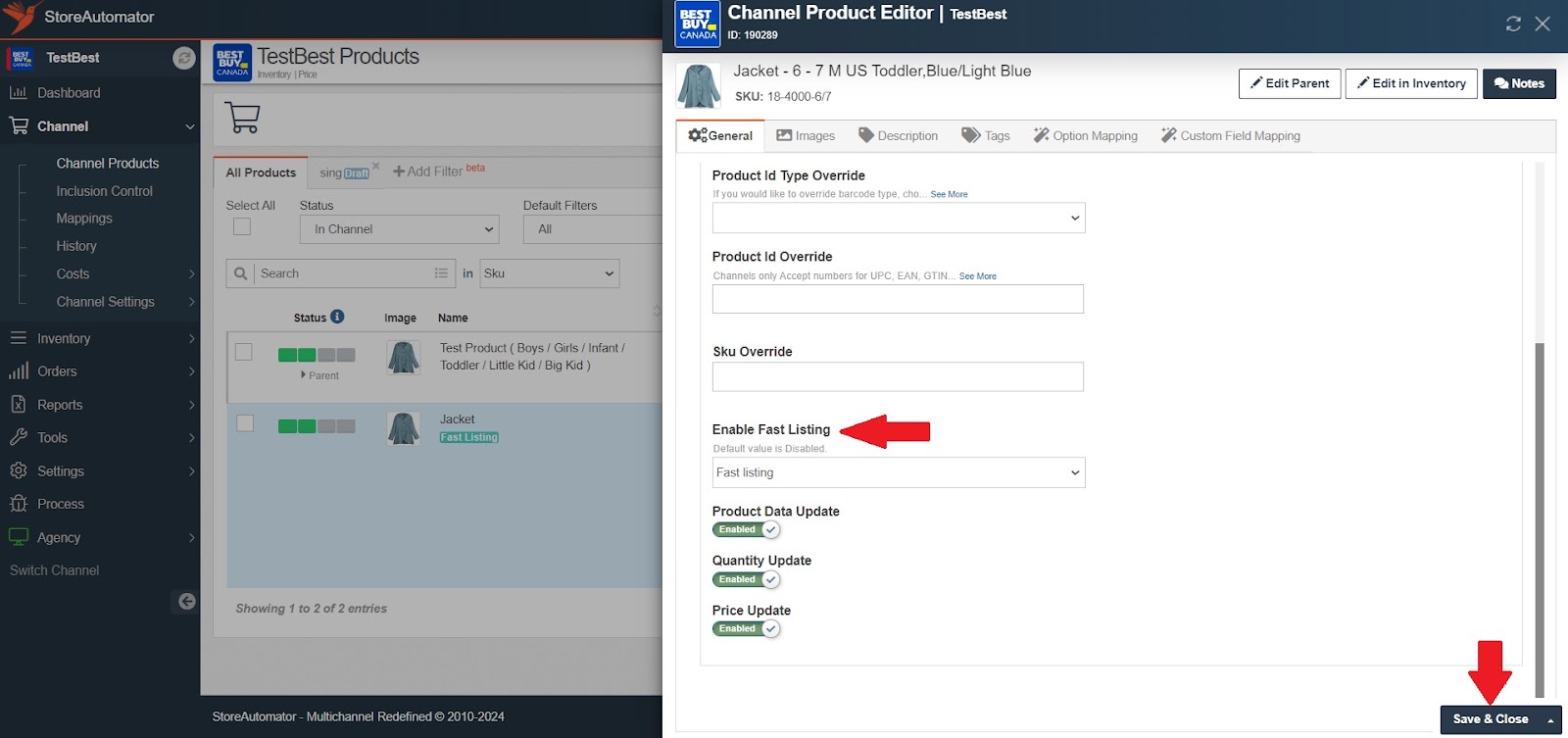
Task: Open the Sku search-field dropdown
Action: tap(549, 273)
